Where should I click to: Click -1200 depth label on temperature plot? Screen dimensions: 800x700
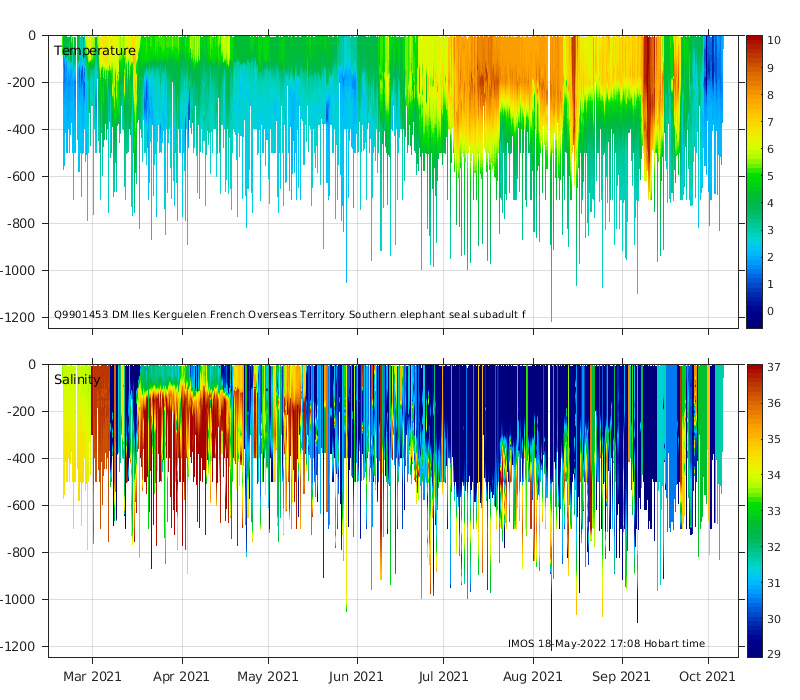coord(17,317)
